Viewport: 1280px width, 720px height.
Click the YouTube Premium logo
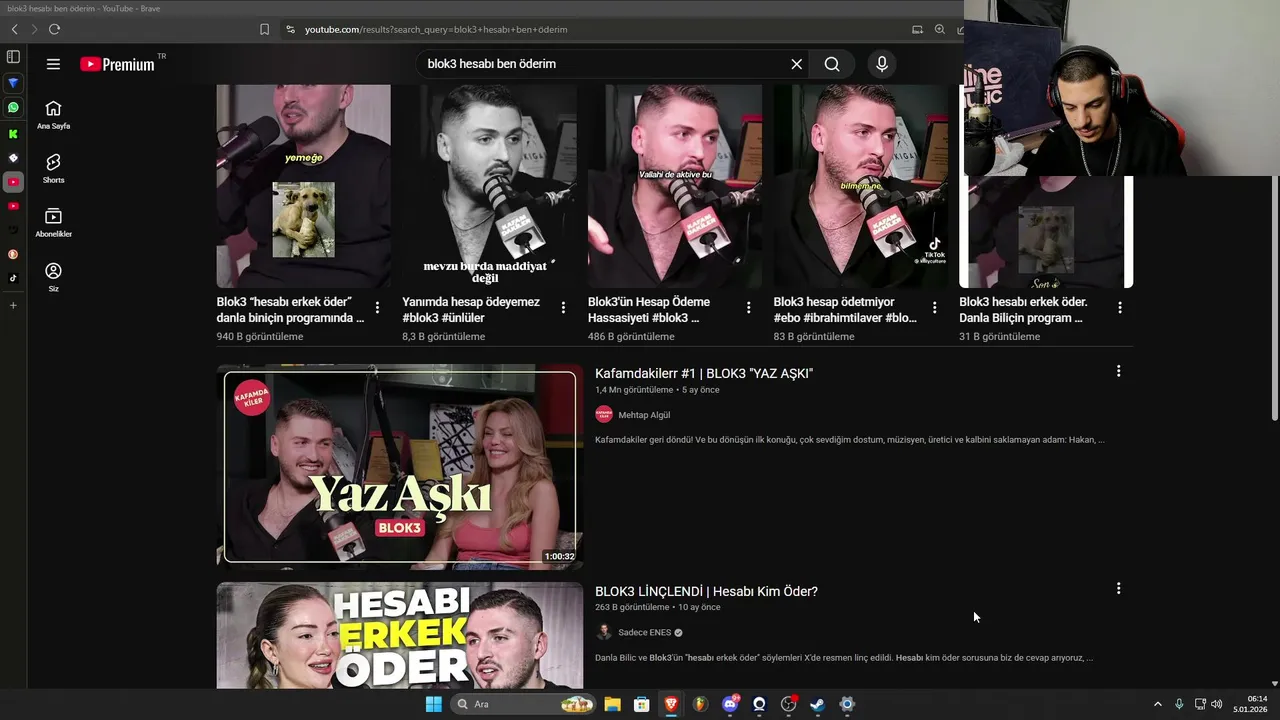[x=118, y=64]
